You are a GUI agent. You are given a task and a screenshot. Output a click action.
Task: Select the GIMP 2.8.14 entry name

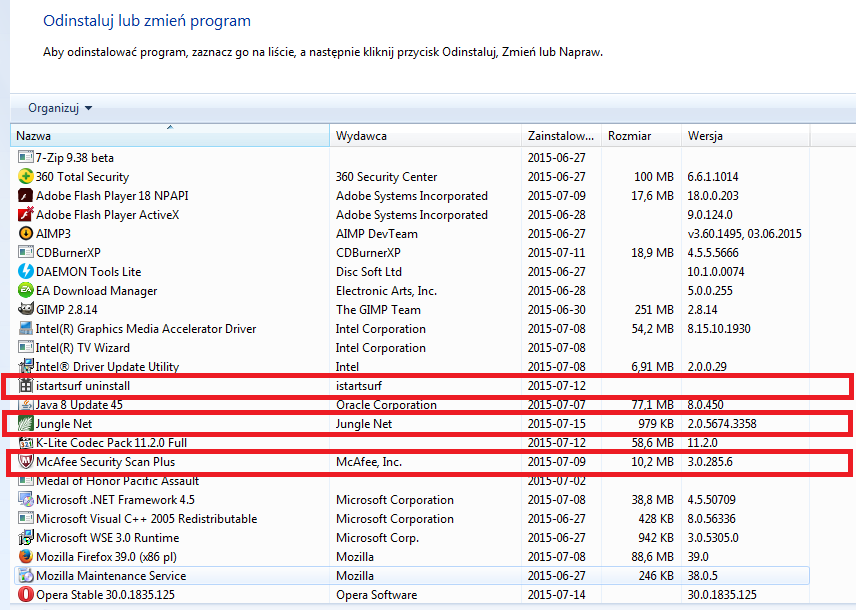[67, 310]
